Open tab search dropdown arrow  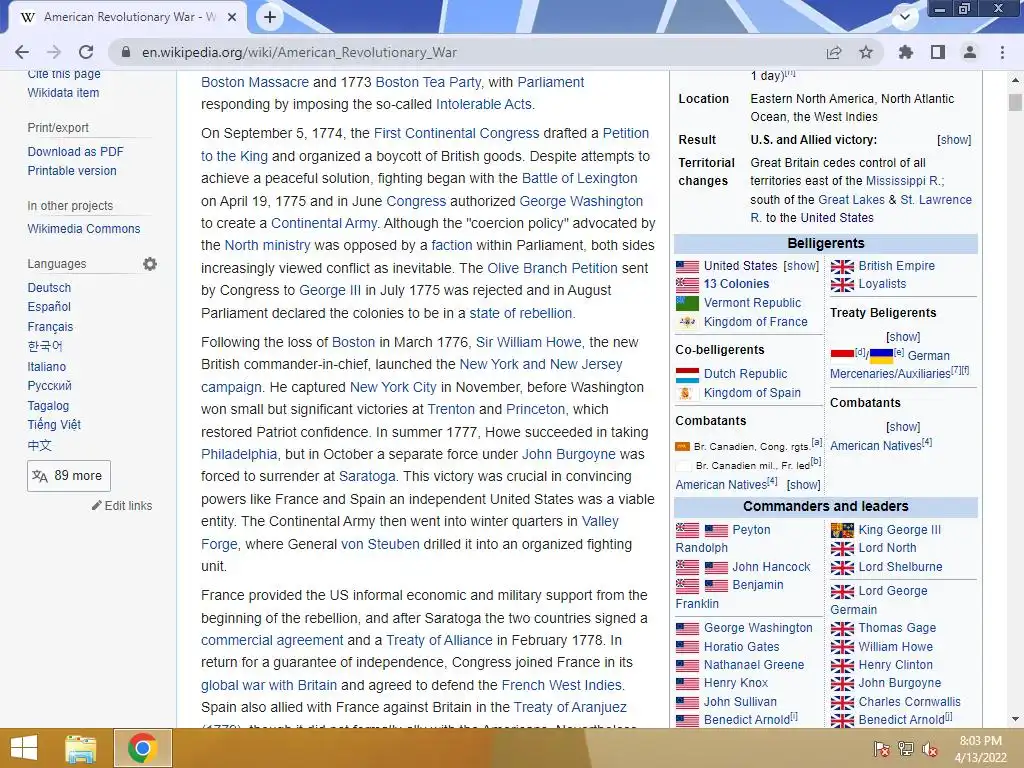tap(905, 17)
